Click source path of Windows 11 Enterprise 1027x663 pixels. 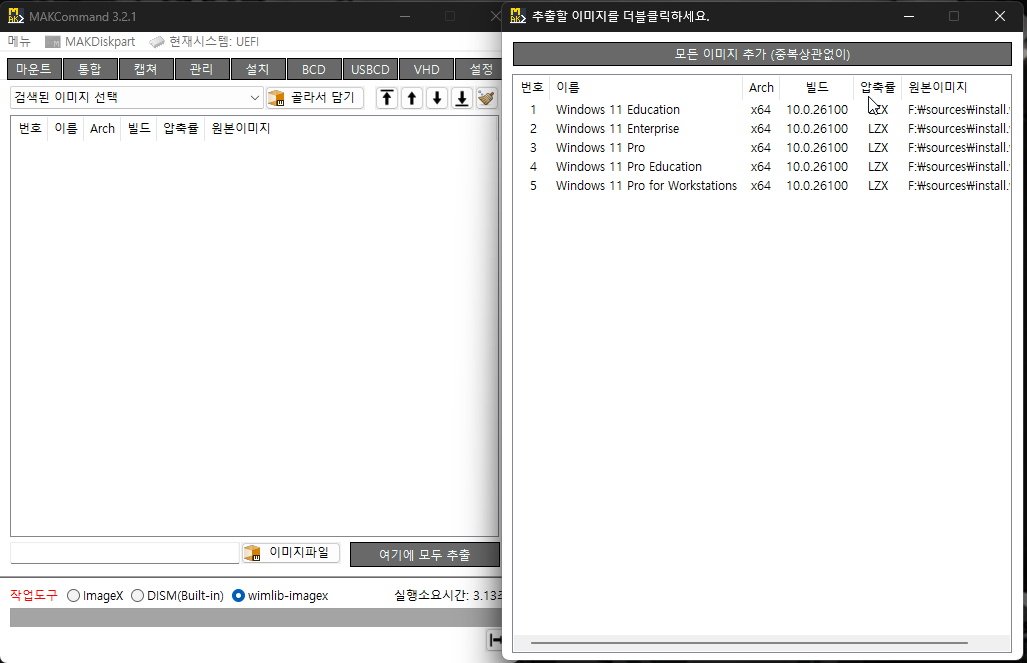(958, 128)
